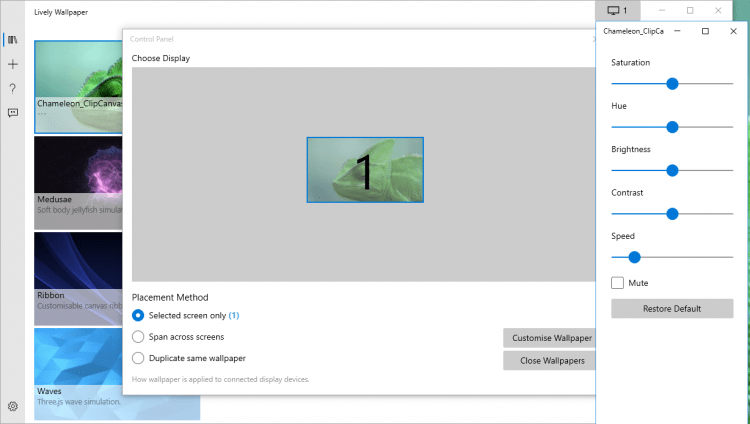
Task: Enable the Mute checkbox
Action: click(x=618, y=283)
